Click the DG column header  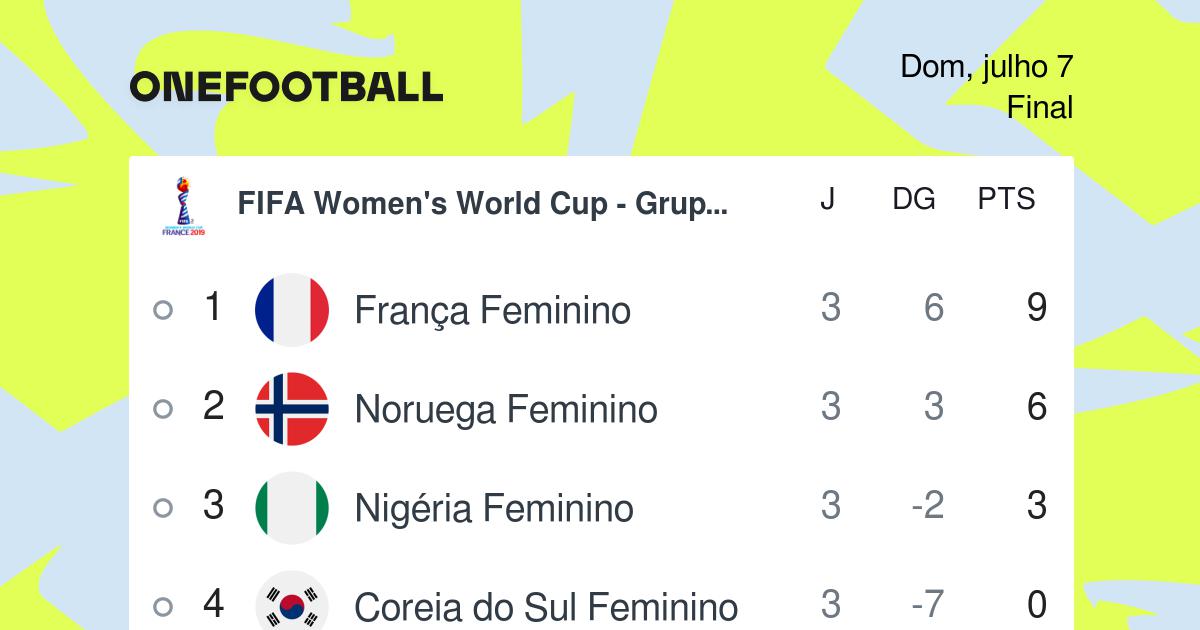tap(914, 200)
